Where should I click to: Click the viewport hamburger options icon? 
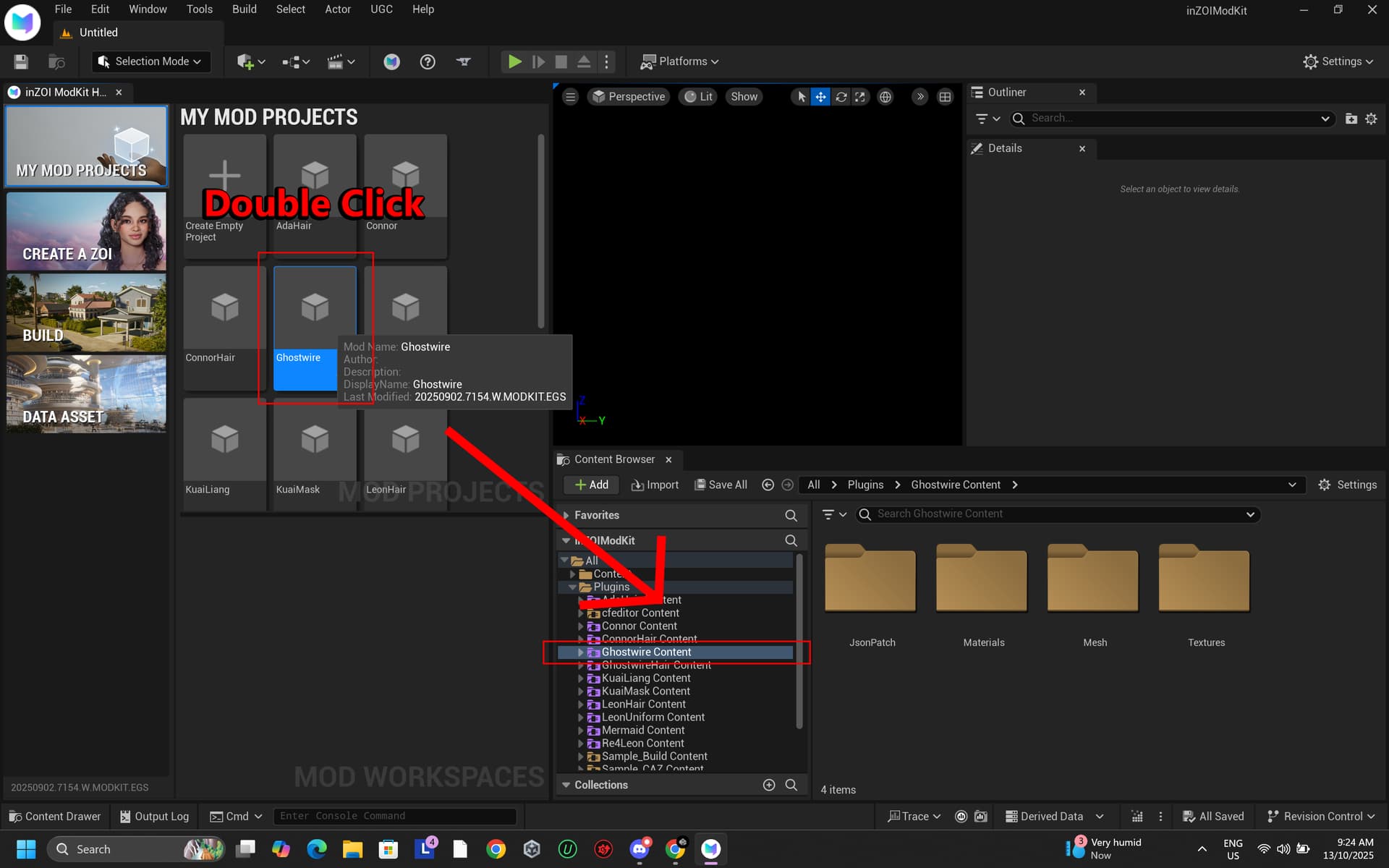pos(571,97)
